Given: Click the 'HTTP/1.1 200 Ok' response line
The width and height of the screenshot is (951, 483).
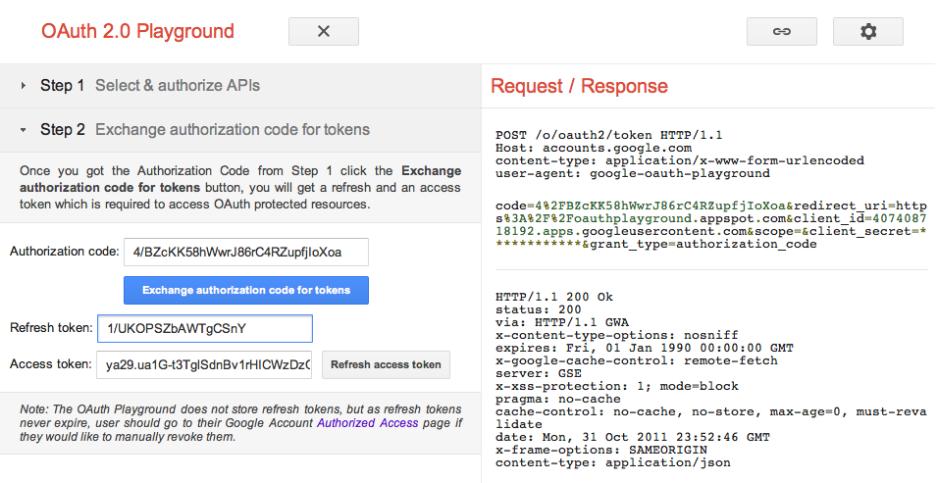Looking at the screenshot, I should (554, 297).
